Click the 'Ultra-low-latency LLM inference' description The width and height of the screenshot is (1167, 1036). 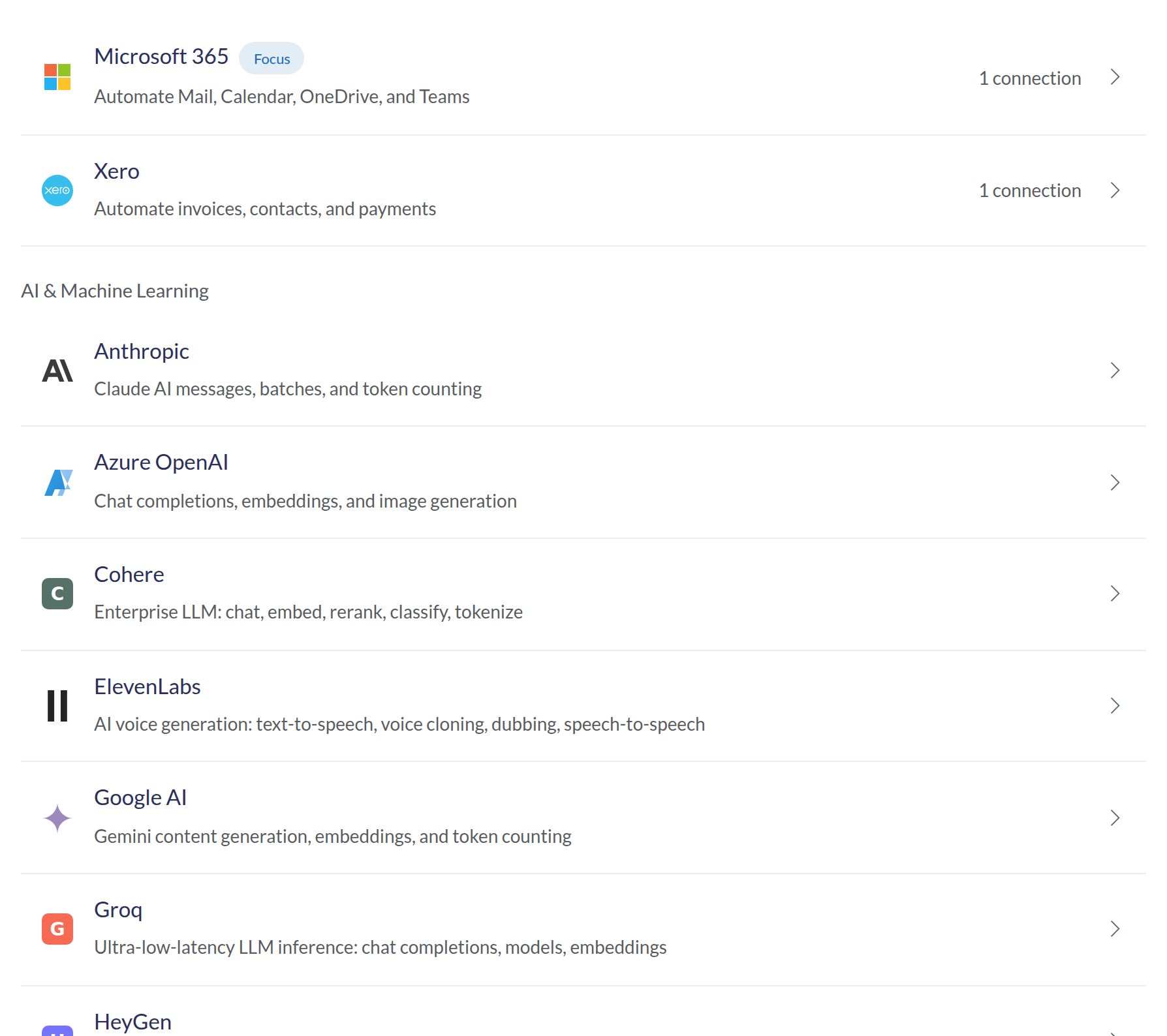coord(381,947)
